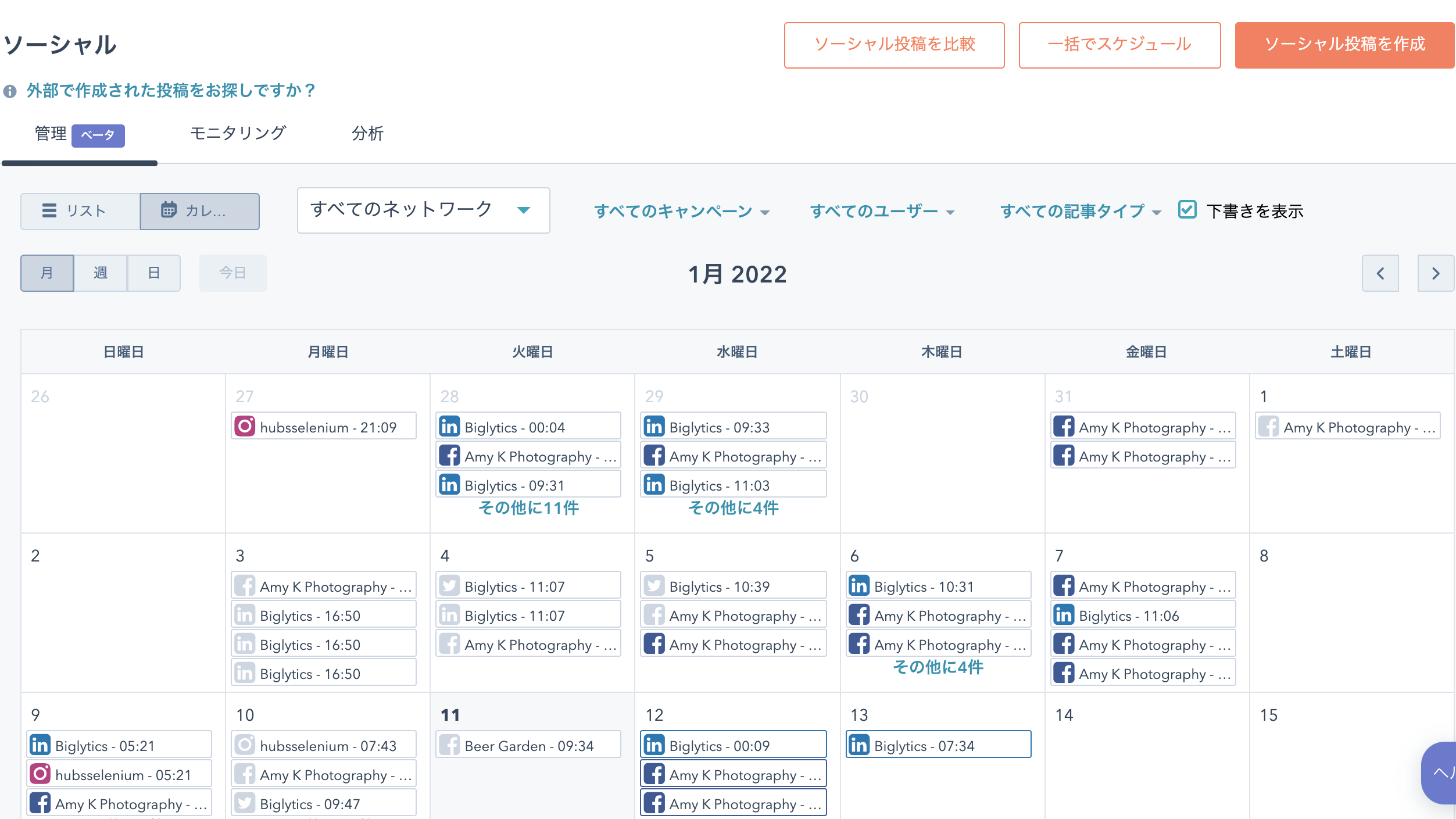
Task: Click the LinkedIn icon on Biglytics 00:04 post
Action: coord(450,426)
